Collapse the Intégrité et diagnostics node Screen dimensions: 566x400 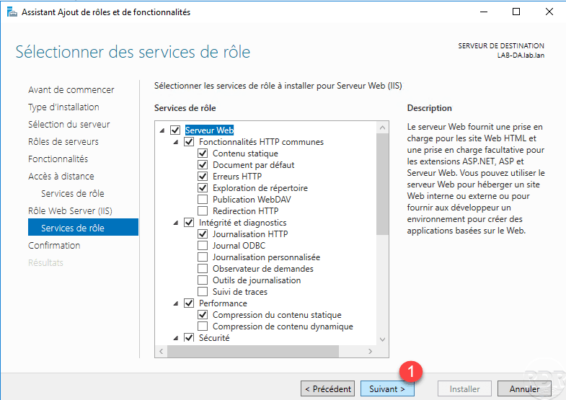(x=176, y=223)
